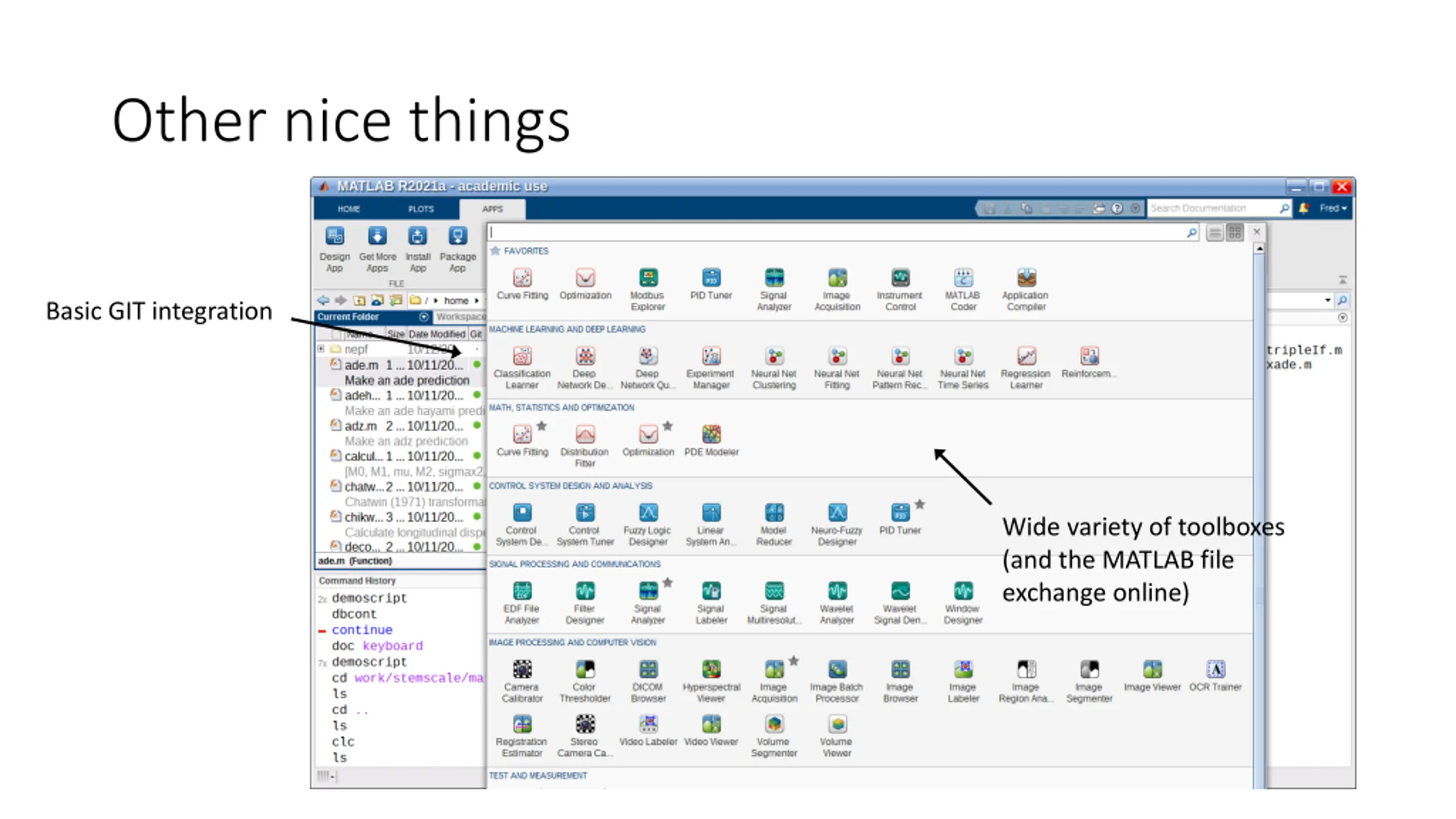
Task: Open the Filter Designer app
Action: 585,591
